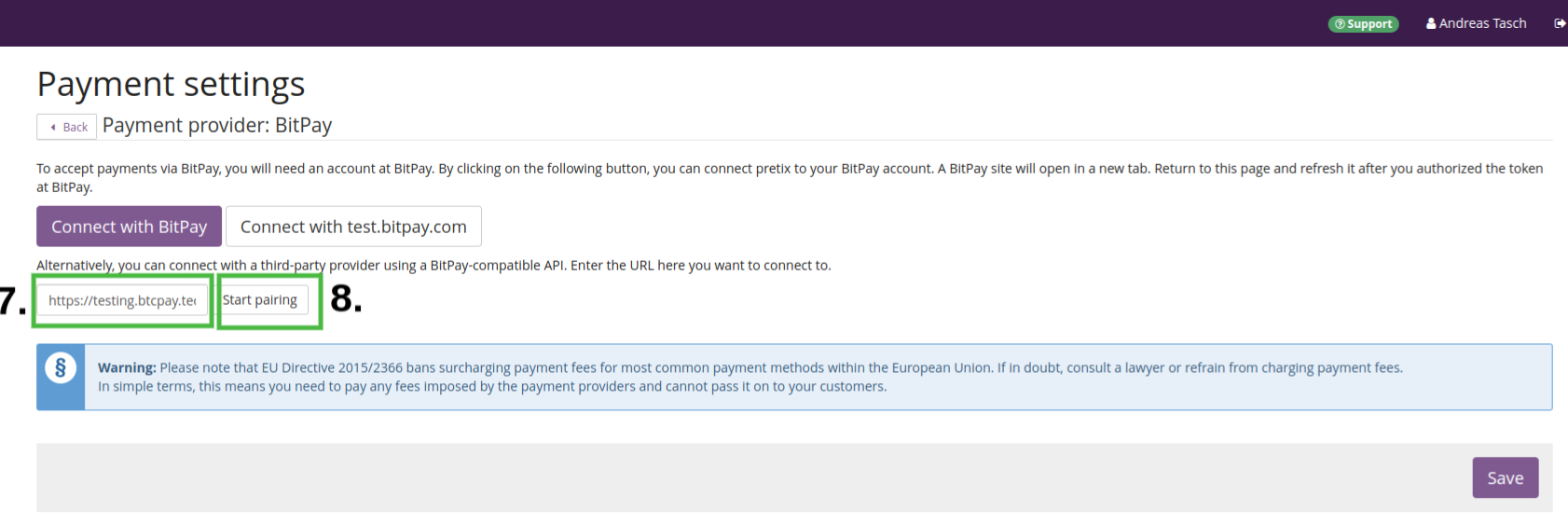
Task: Go back using the Back button text
Action: click(x=76, y=127)
